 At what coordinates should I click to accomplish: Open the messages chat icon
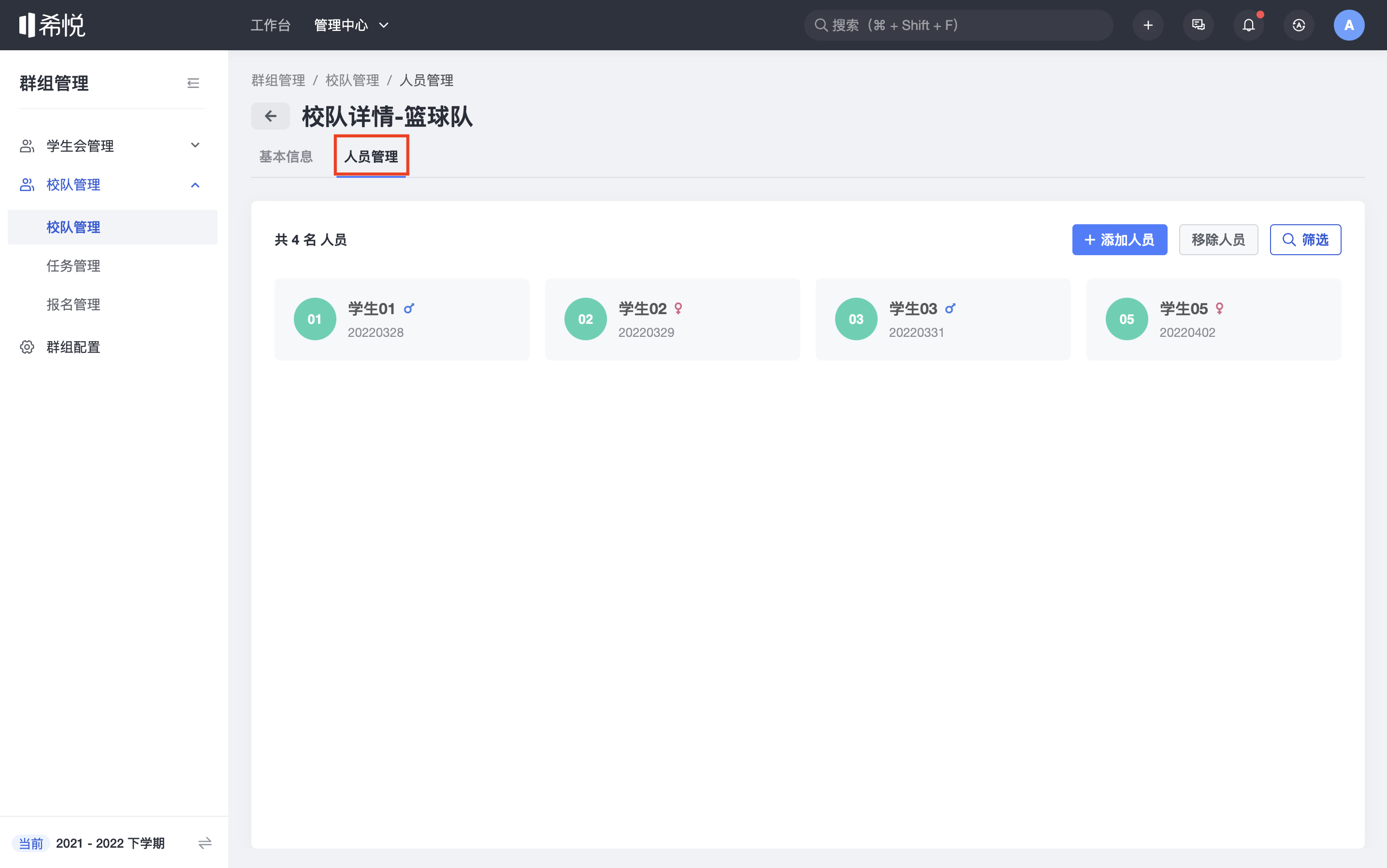click(1198, 25)
